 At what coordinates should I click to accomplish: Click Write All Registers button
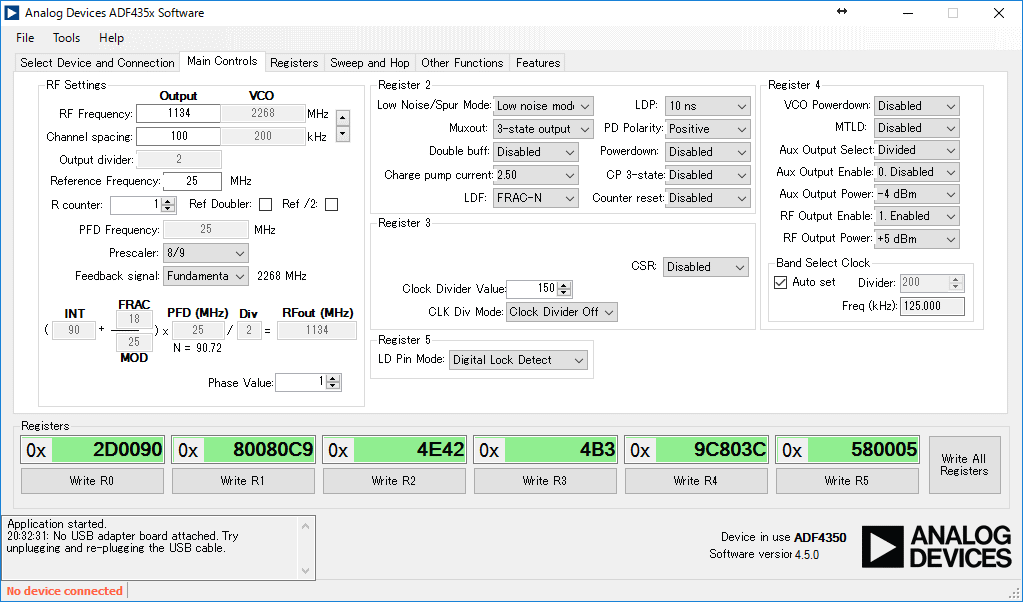pos(964,465)
